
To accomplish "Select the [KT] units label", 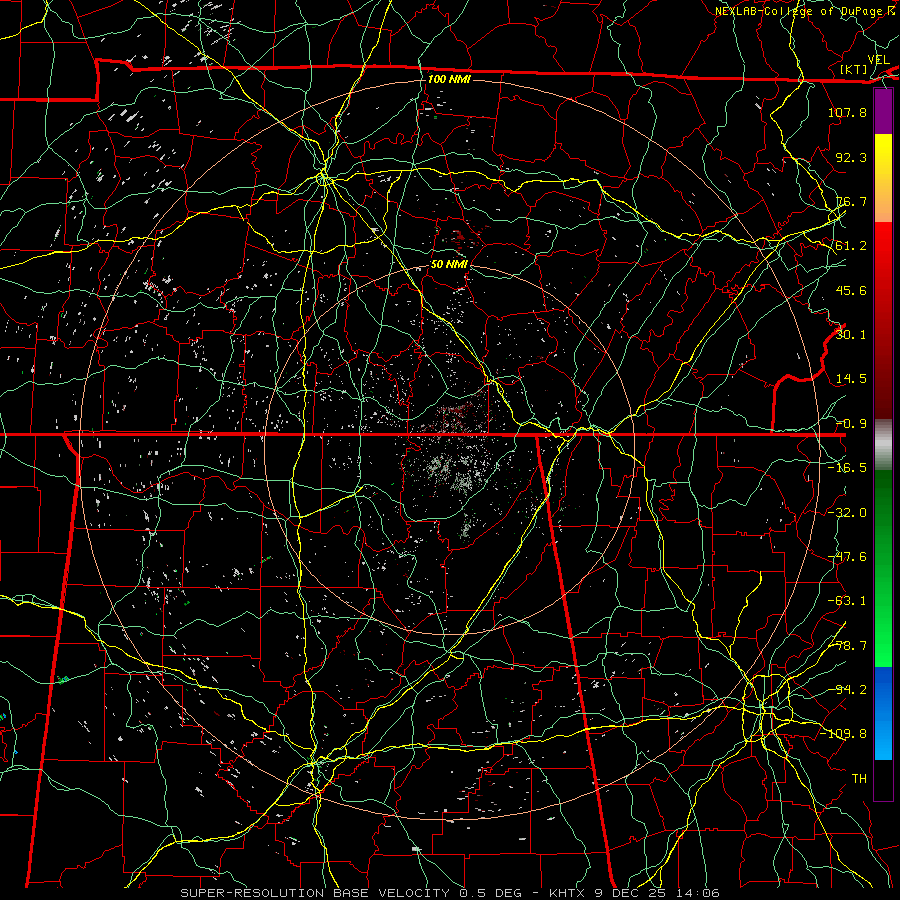I will tap(854, 69).
